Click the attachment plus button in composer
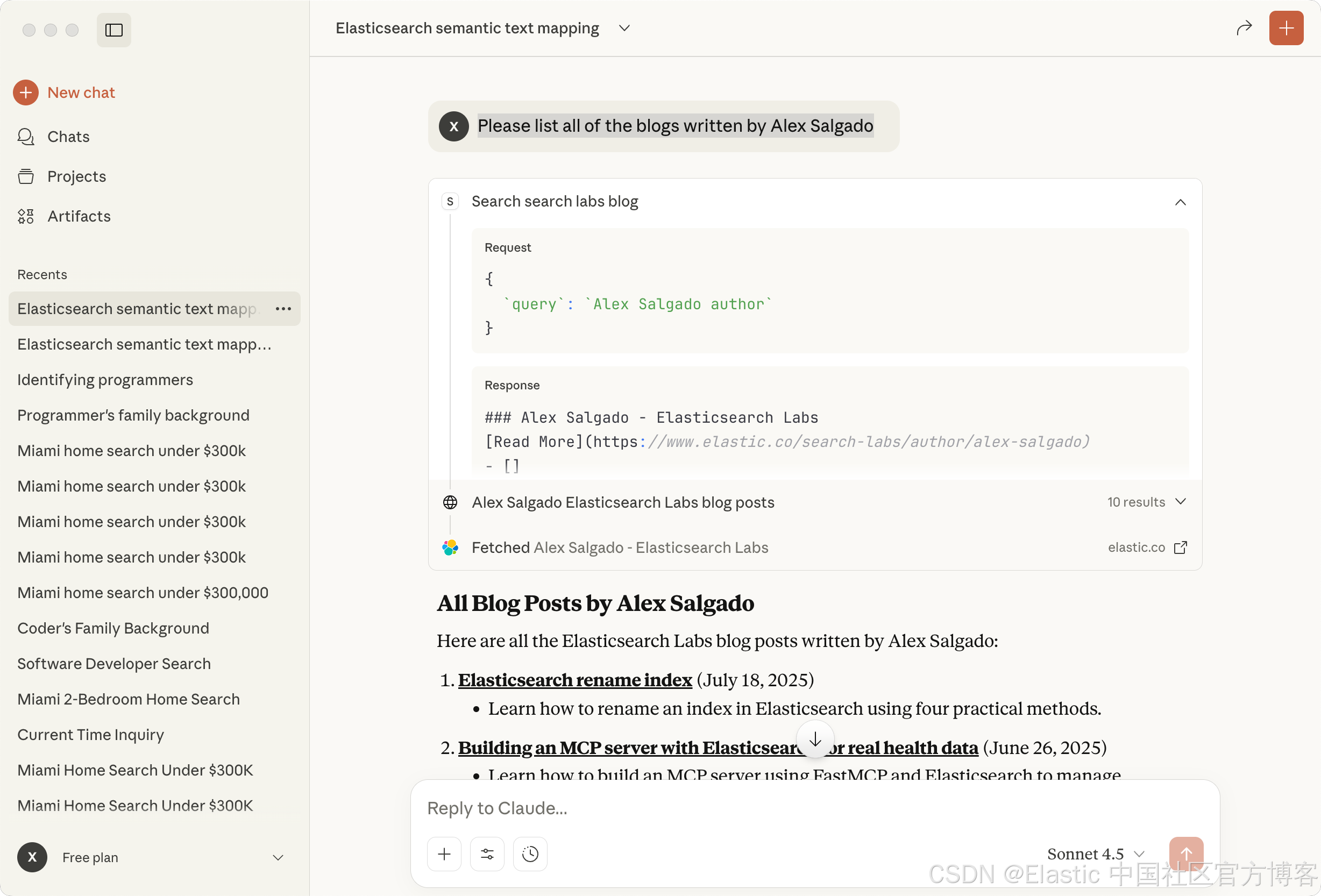Image resolution: width=1321 pixels, height=896 pixels. pos(444,854)
